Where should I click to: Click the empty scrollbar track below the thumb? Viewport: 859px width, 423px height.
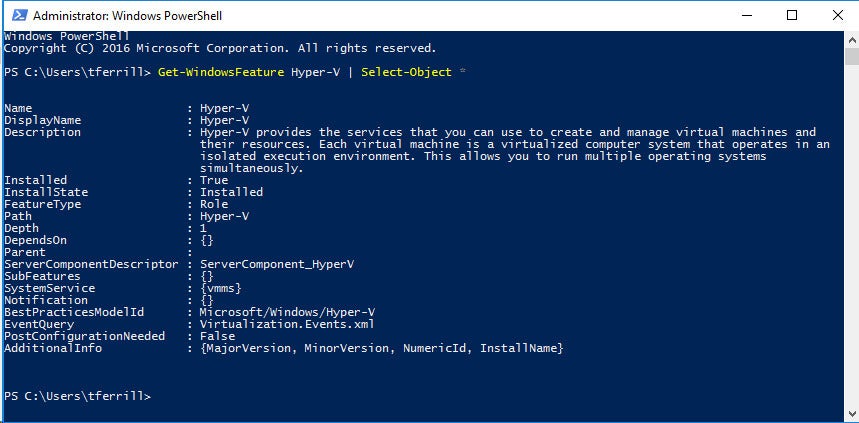tap(851, 236)
